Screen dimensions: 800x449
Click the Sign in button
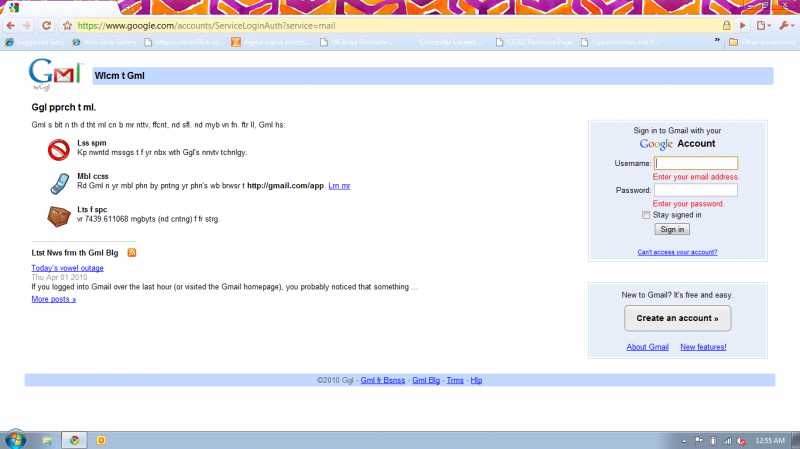[672, 230]
